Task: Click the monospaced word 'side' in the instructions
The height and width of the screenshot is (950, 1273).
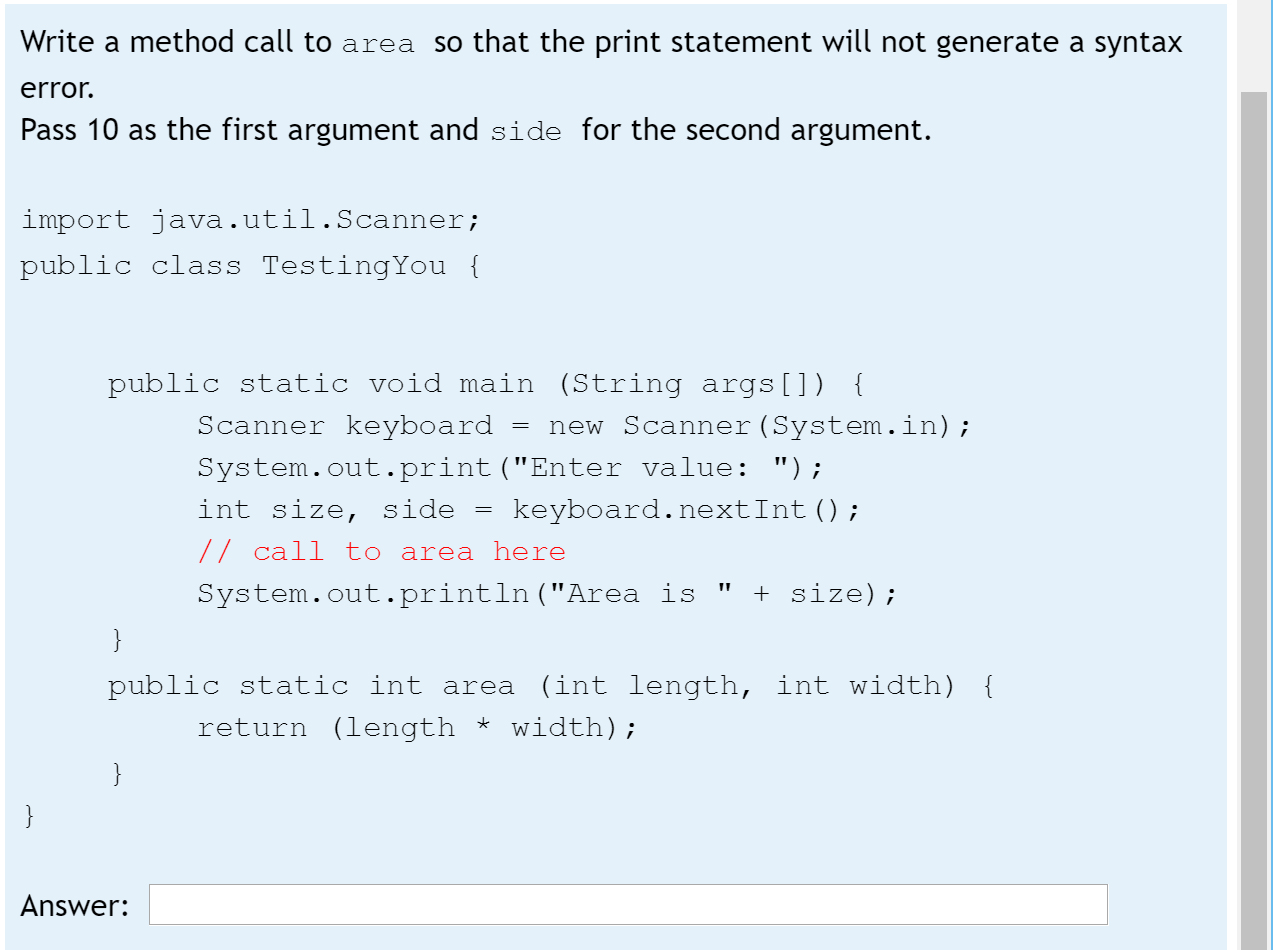Action: pyautogui.click(x=526, y=132)
